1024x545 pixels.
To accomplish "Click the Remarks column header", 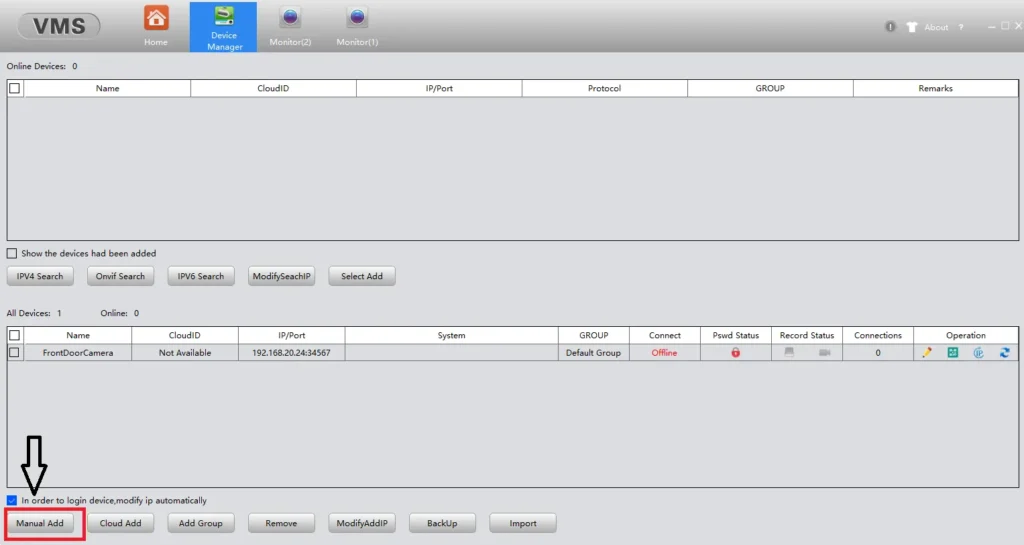I will tap(935, 88).
